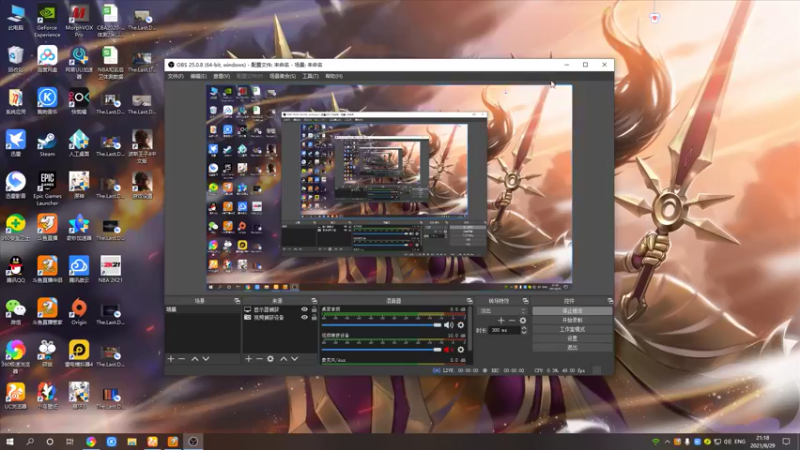Click the OBS Studio icon on the taskbar
This screenshot has width=800, height=450.
(193, 442)
